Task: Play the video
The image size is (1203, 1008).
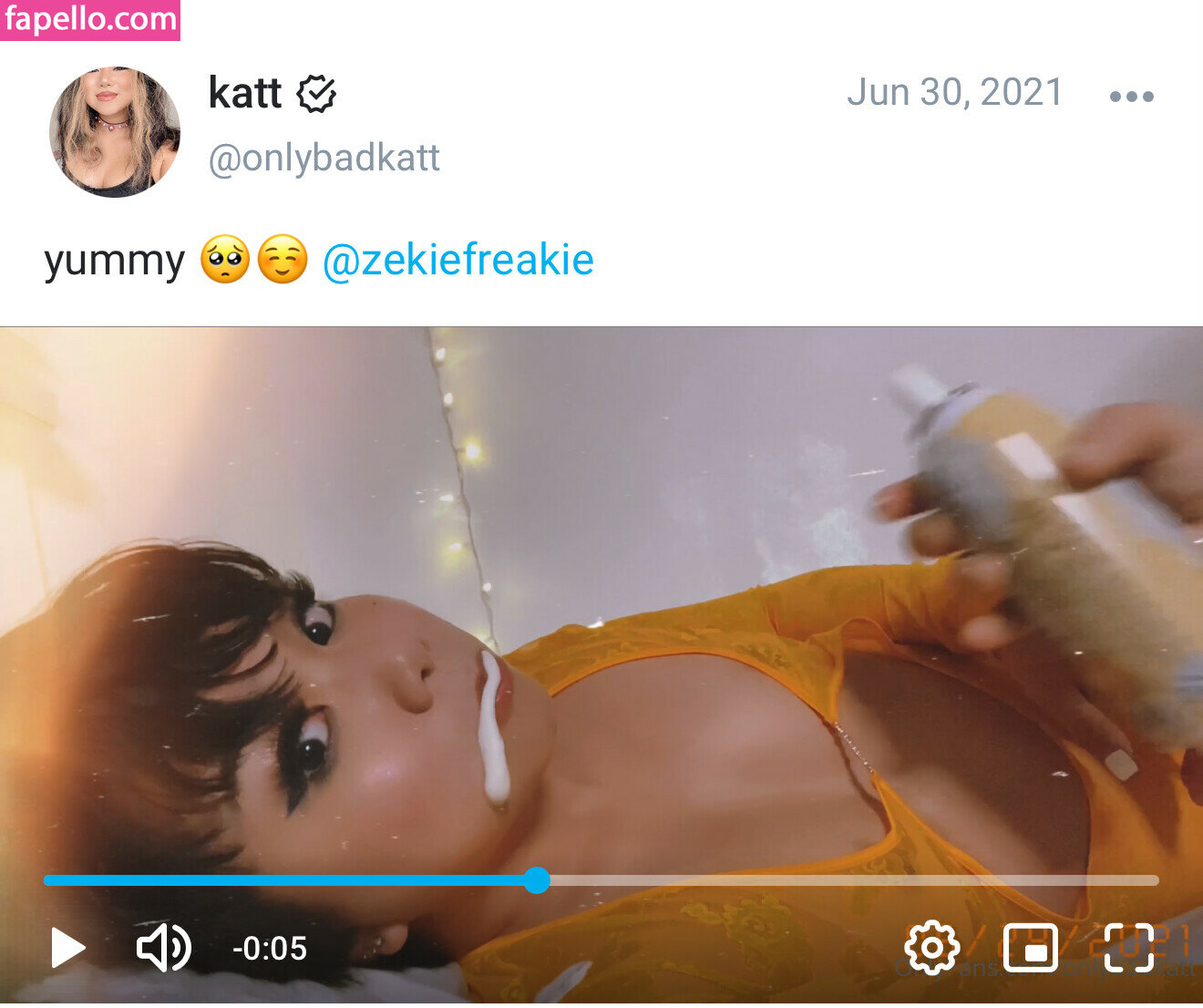Action: coord(67,948)
